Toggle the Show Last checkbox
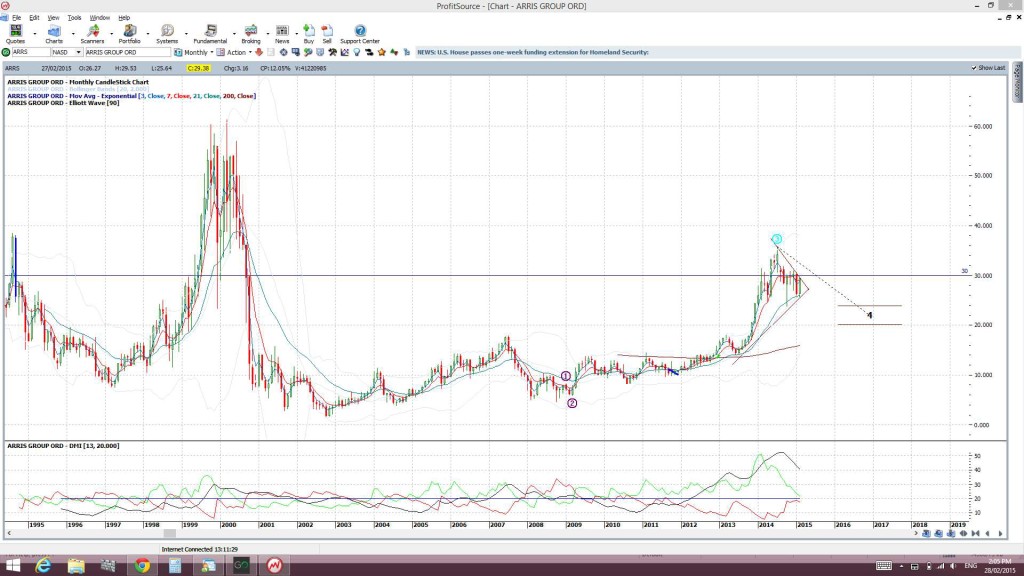Image resolution: width=1024 pixels, height=576 pixels. pyautogui.click(x=974, y=68)
